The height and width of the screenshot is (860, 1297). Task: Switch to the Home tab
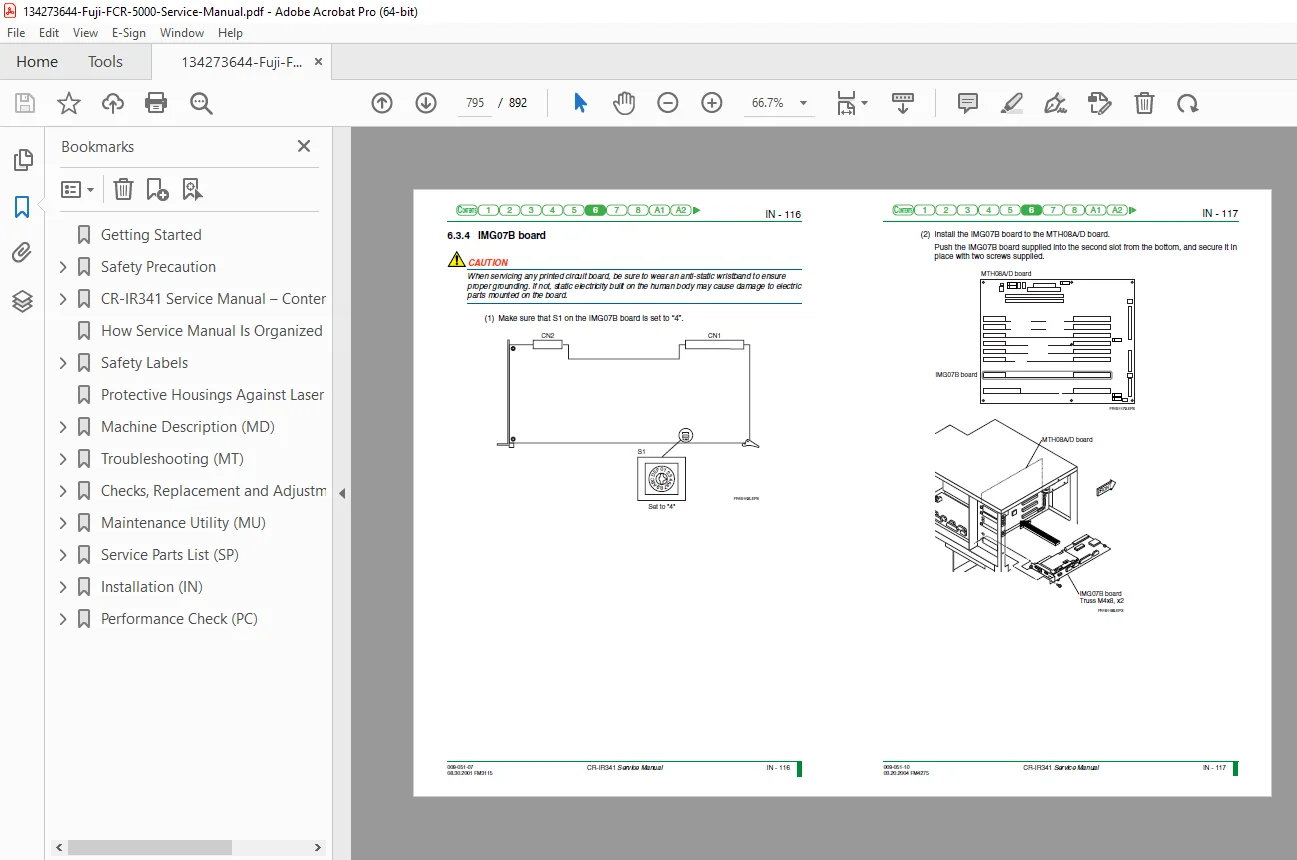(x=37, y=62)
